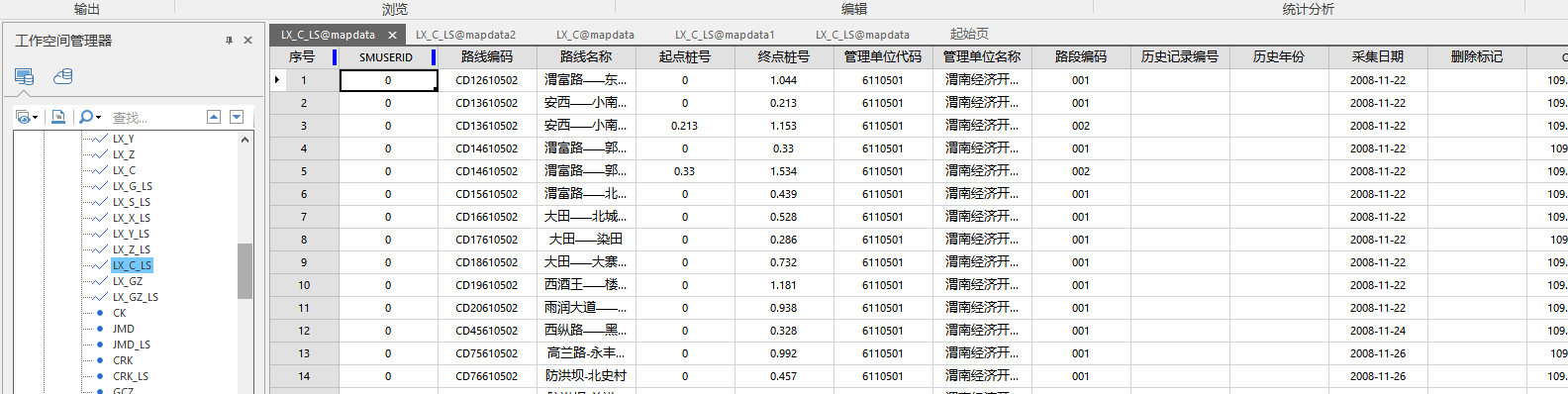Select LX_GZ_LS line dataset
Viewport: 1568px width, 394px height.
point(135,297)
